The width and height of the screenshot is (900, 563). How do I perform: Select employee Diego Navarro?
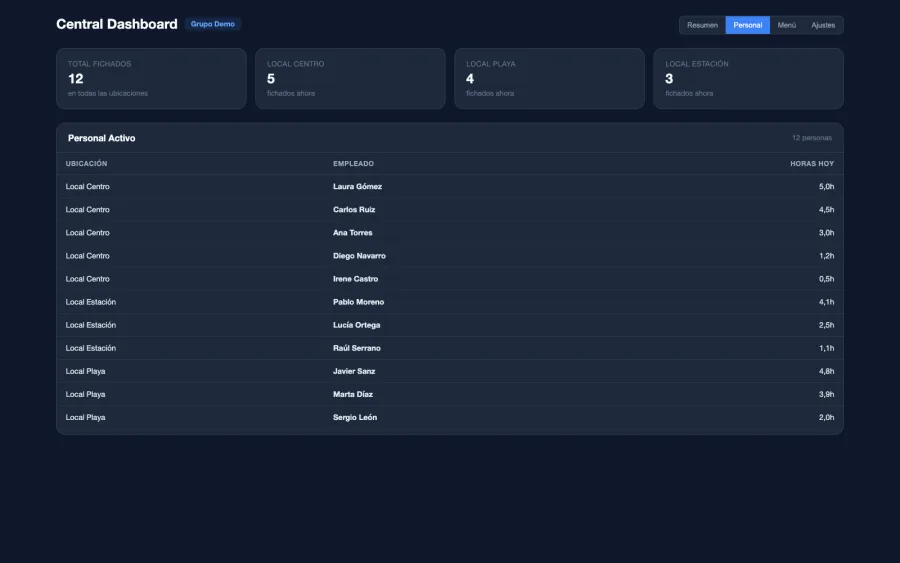(359, 256)
